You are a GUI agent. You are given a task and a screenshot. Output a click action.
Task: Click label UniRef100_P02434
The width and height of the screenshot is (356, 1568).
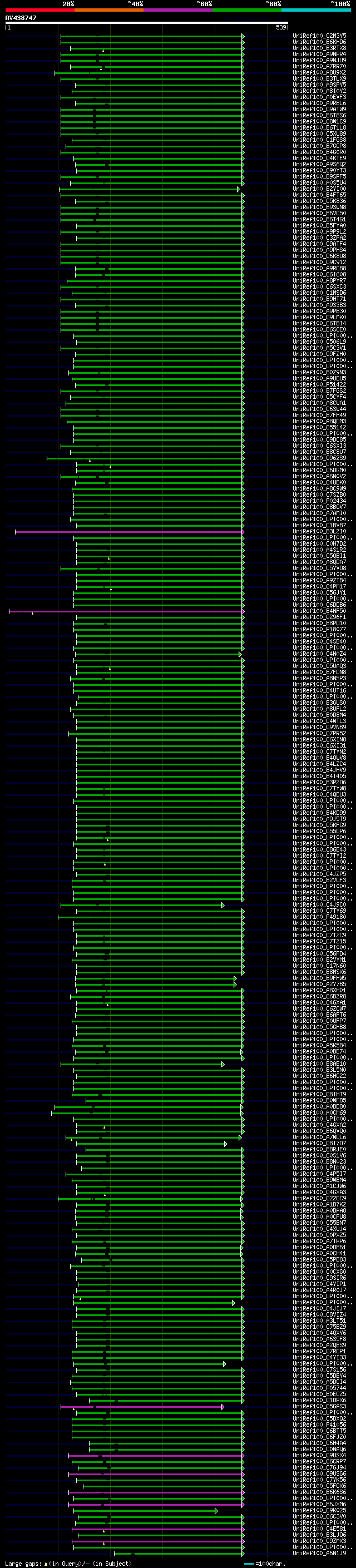coord(319,501)
